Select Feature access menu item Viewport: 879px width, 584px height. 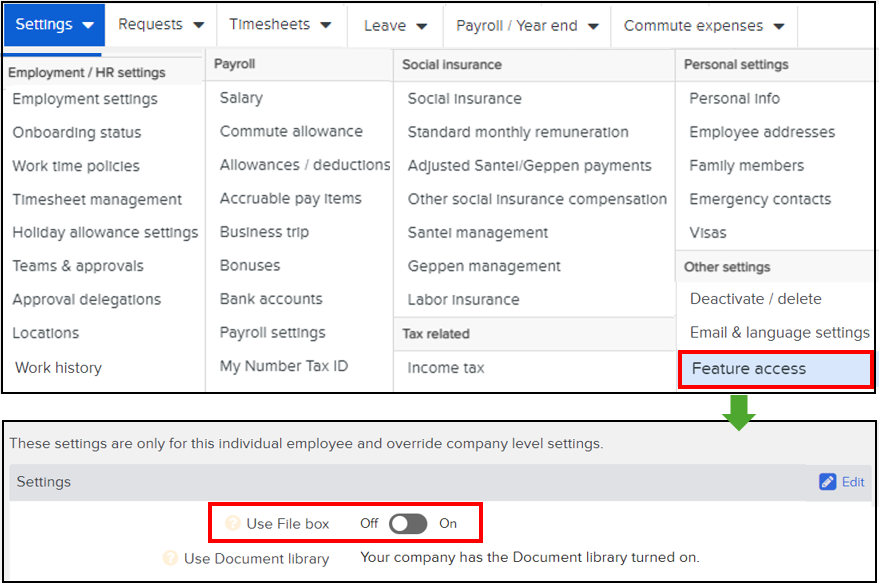pos(748,369)
